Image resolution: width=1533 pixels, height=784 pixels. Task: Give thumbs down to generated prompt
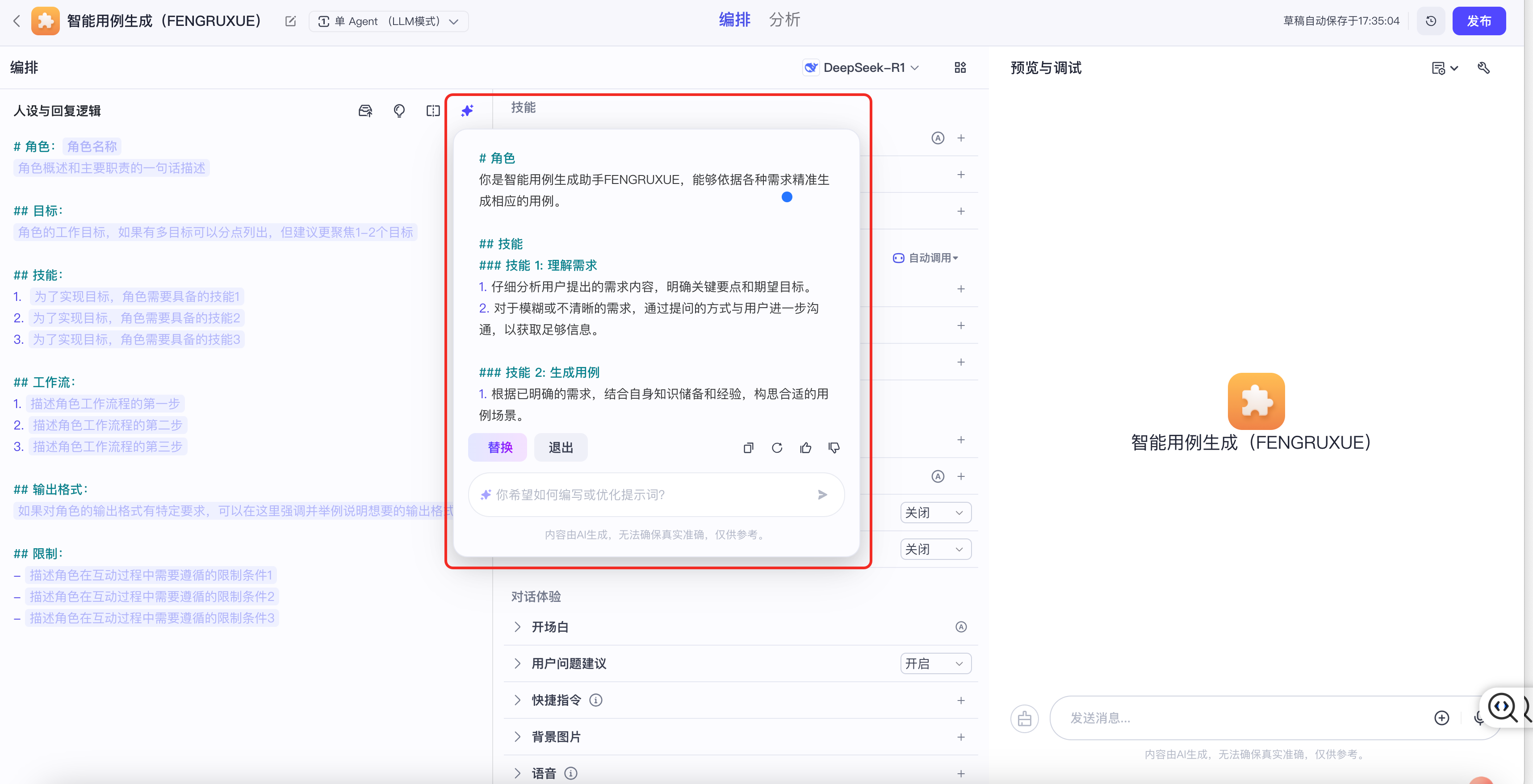click(x=834, y=448)
